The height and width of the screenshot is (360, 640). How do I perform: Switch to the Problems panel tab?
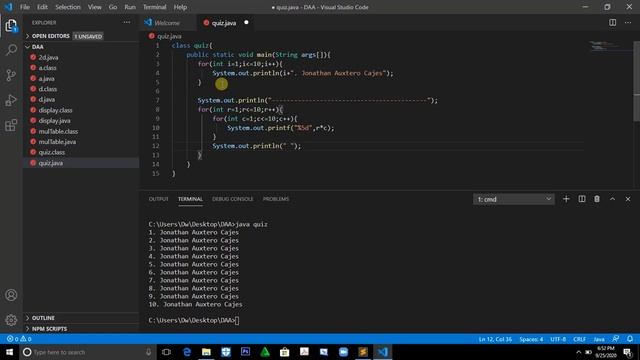tap(276, 199)
